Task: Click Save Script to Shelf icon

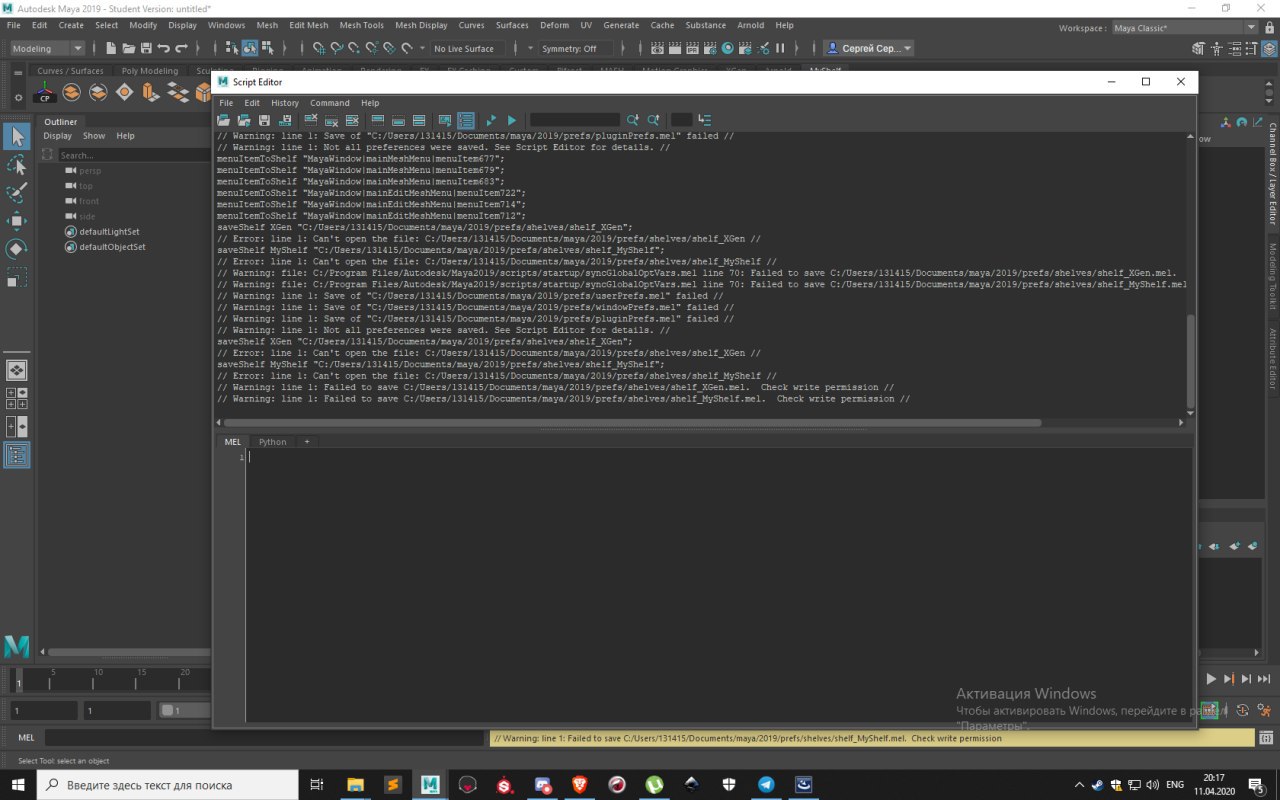Action: click(x=285, y=120)
